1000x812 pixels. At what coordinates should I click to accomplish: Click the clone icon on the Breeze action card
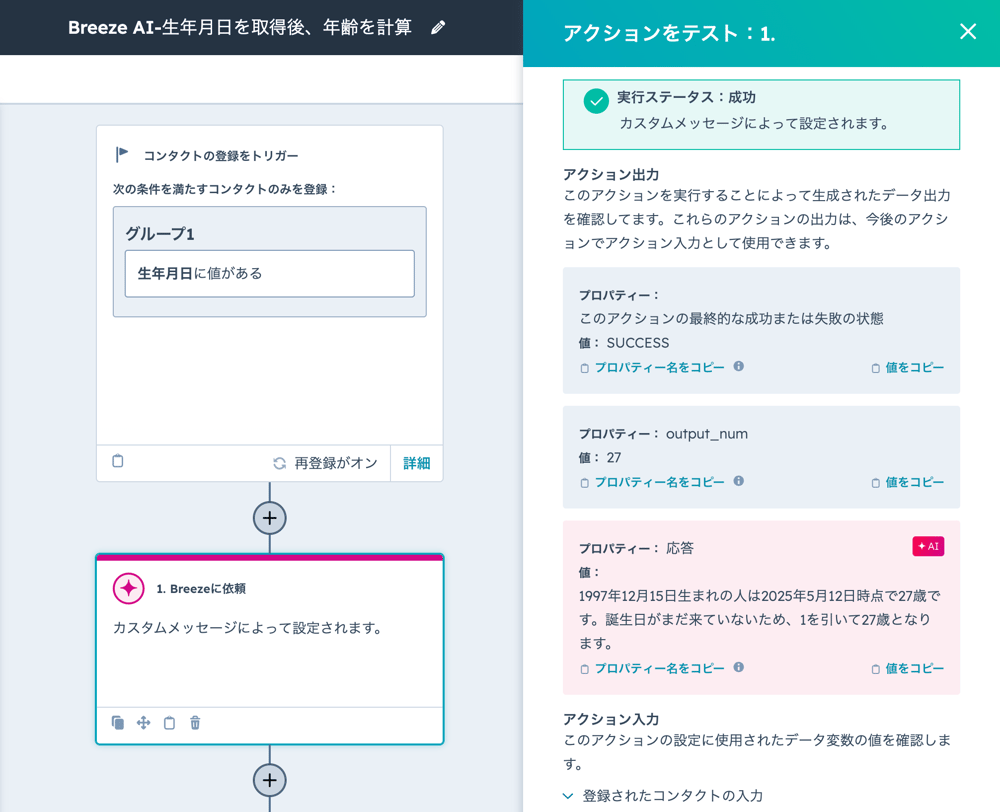pyautogui.click(x=116, y=722)
